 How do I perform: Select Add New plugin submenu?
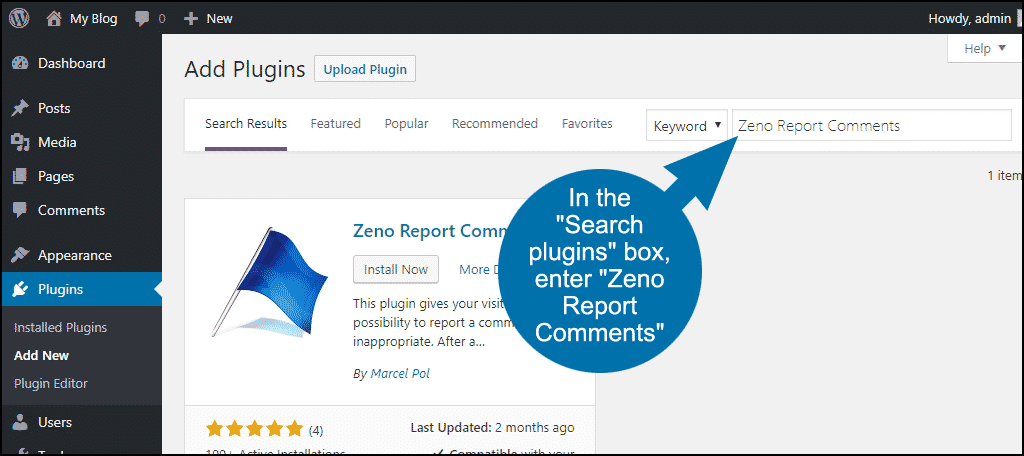41,355
